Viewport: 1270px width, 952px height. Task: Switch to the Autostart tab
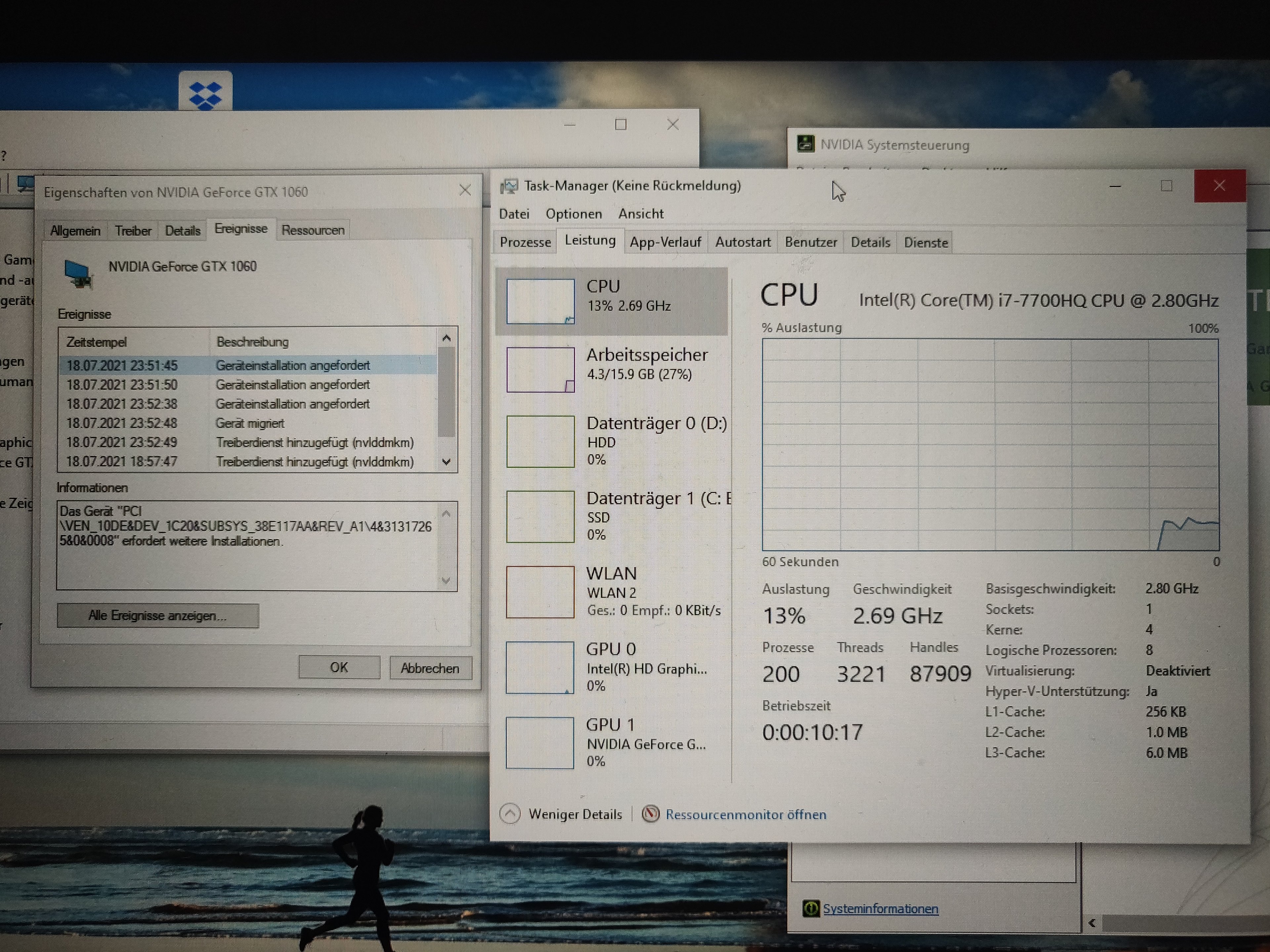coord(742,242)
